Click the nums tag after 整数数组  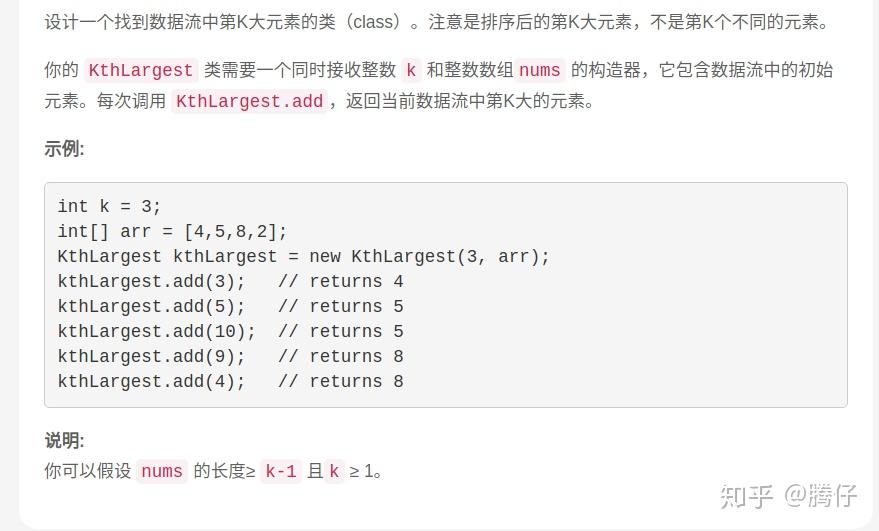539,70
